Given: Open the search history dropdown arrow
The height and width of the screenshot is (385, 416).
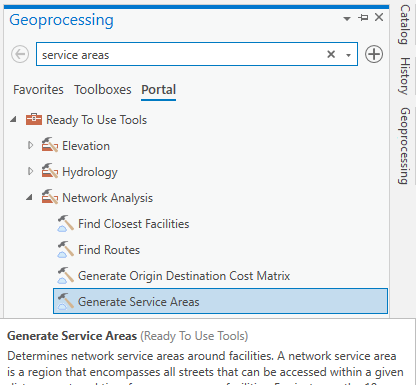Looking at the screenshot, I should coord(348,55).
